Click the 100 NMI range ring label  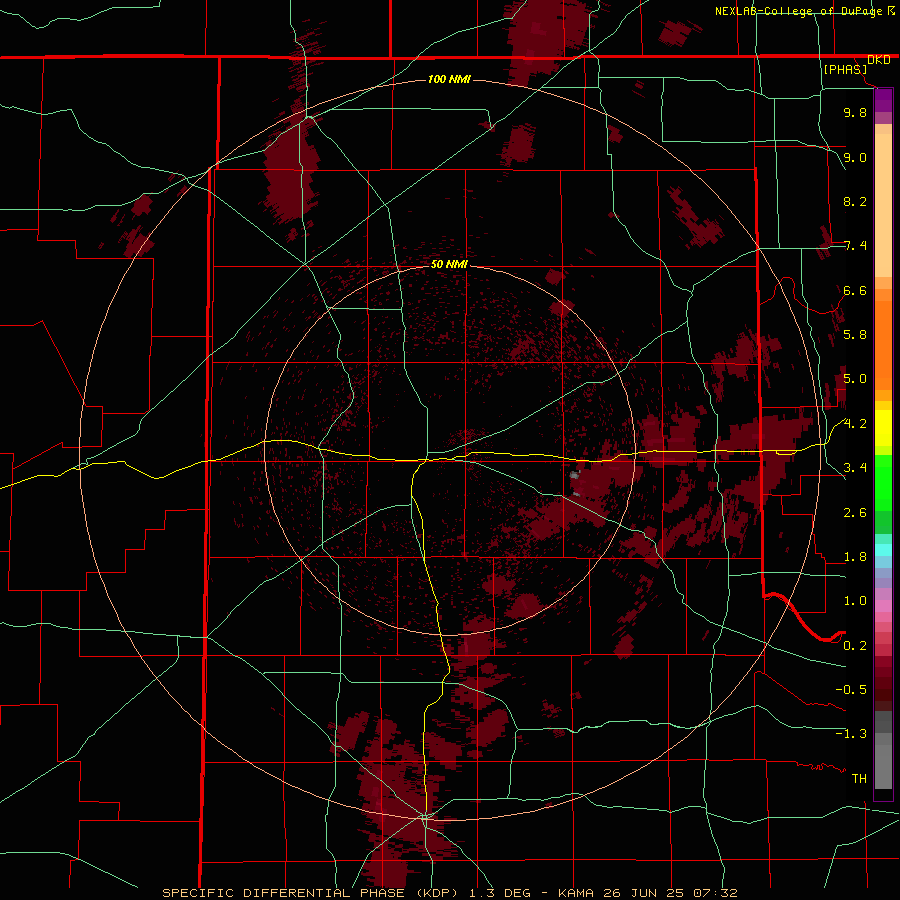pos(449,79)
